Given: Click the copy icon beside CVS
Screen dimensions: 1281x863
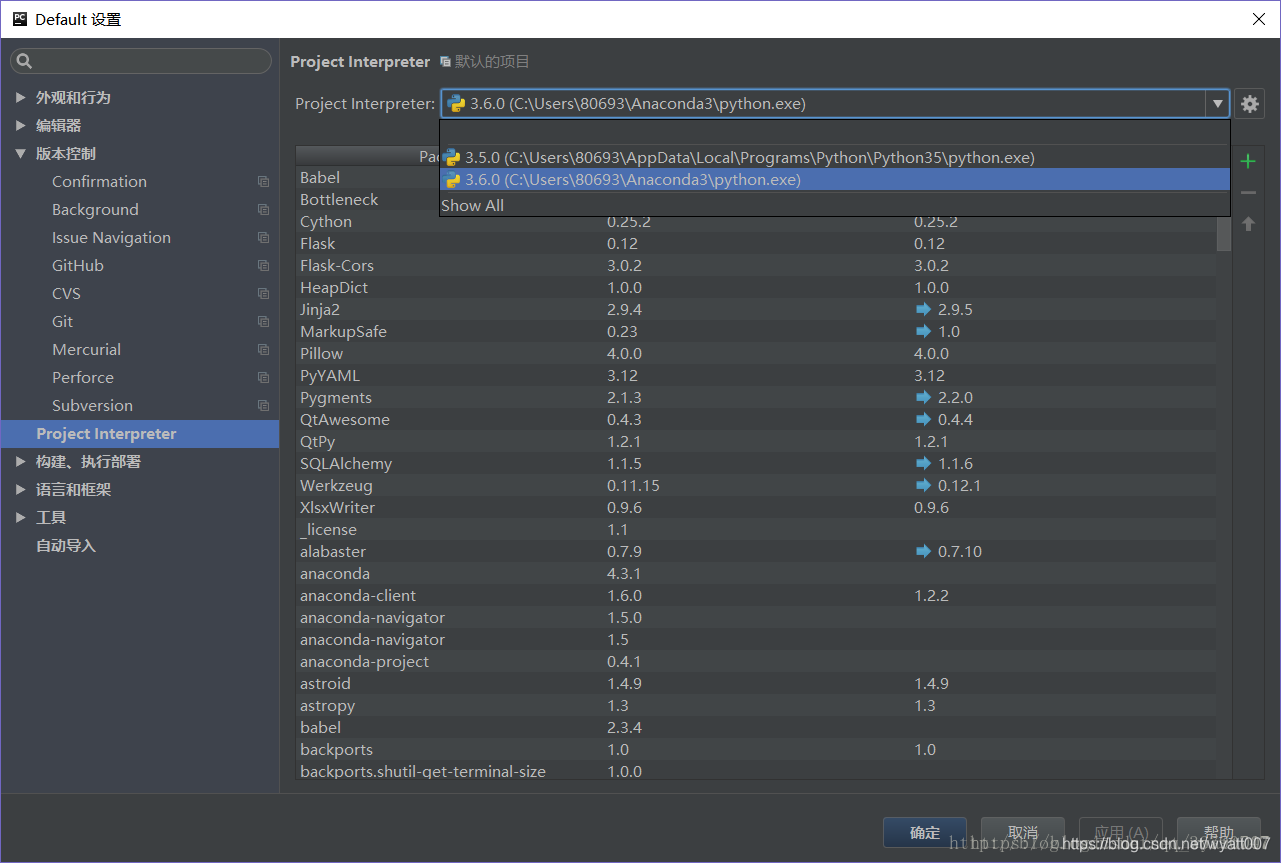Looking at the screenshot, I should pyautogui.click(x=263, y=294).
